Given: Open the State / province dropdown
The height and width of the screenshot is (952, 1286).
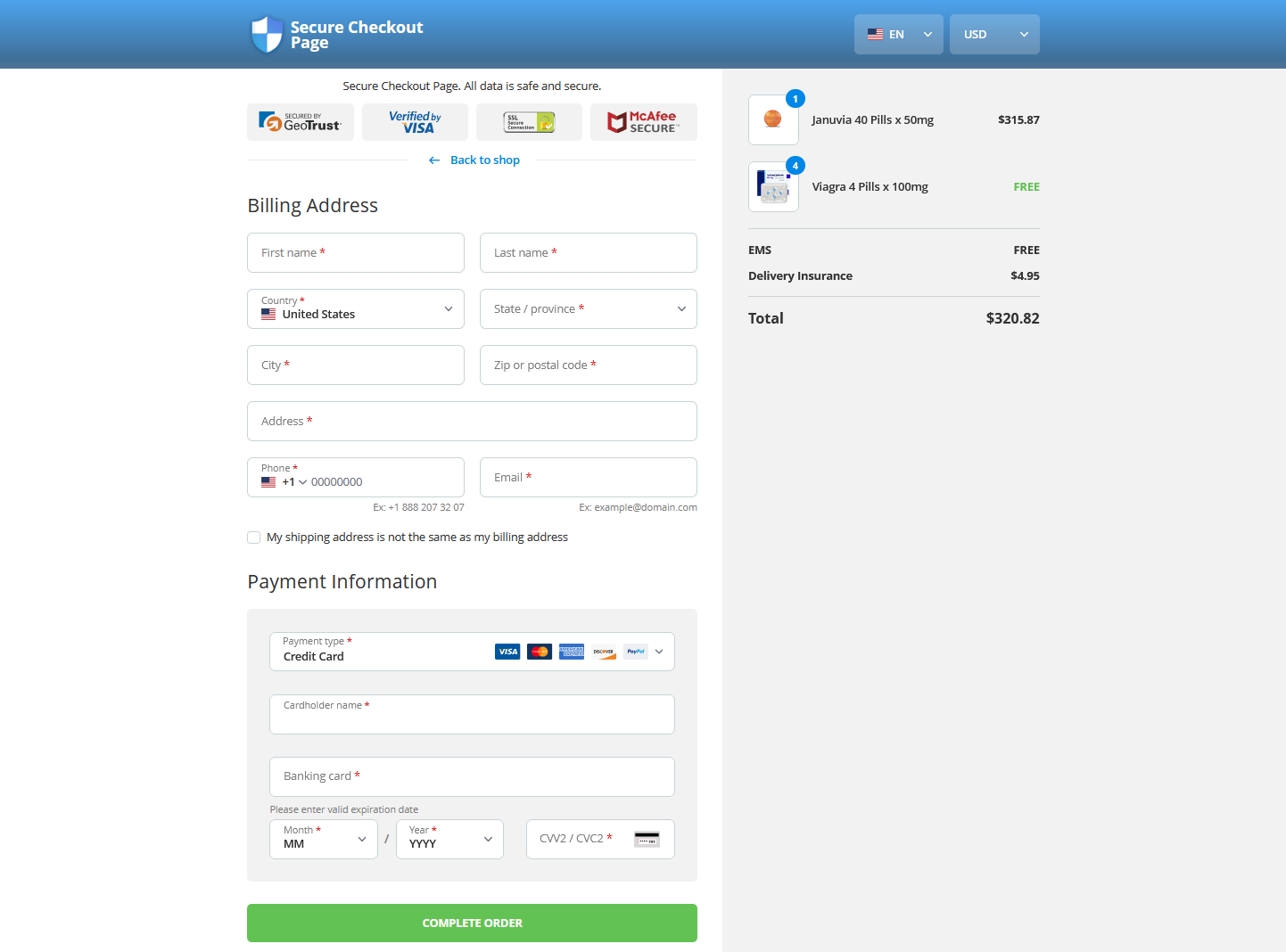Looking at the screenshot, I should [589, 309].
